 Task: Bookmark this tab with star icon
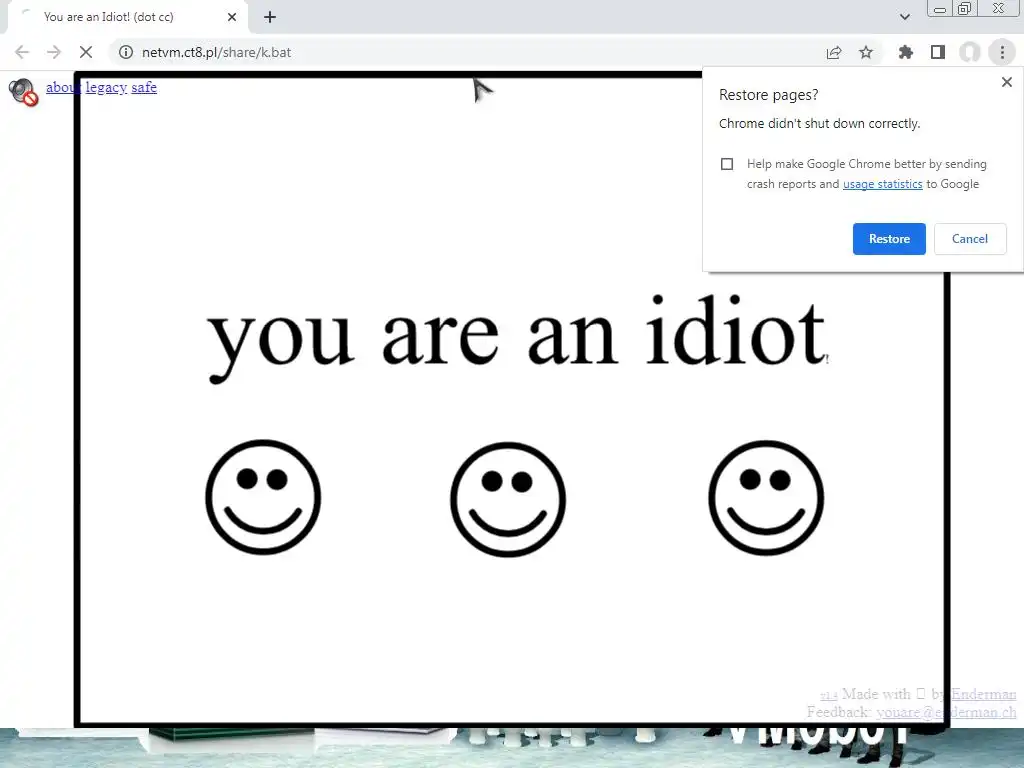tap(866, 52)
